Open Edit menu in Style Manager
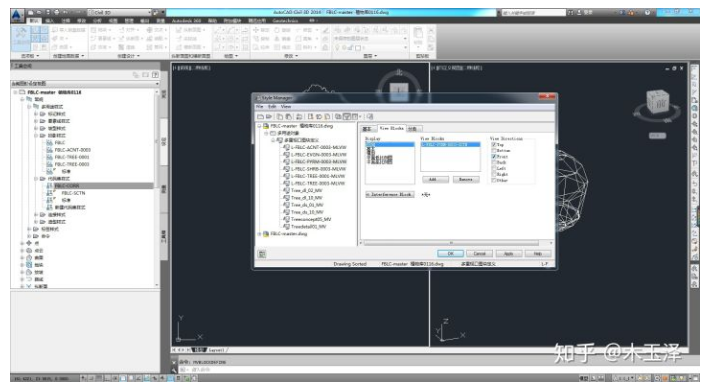 (272, 107)
